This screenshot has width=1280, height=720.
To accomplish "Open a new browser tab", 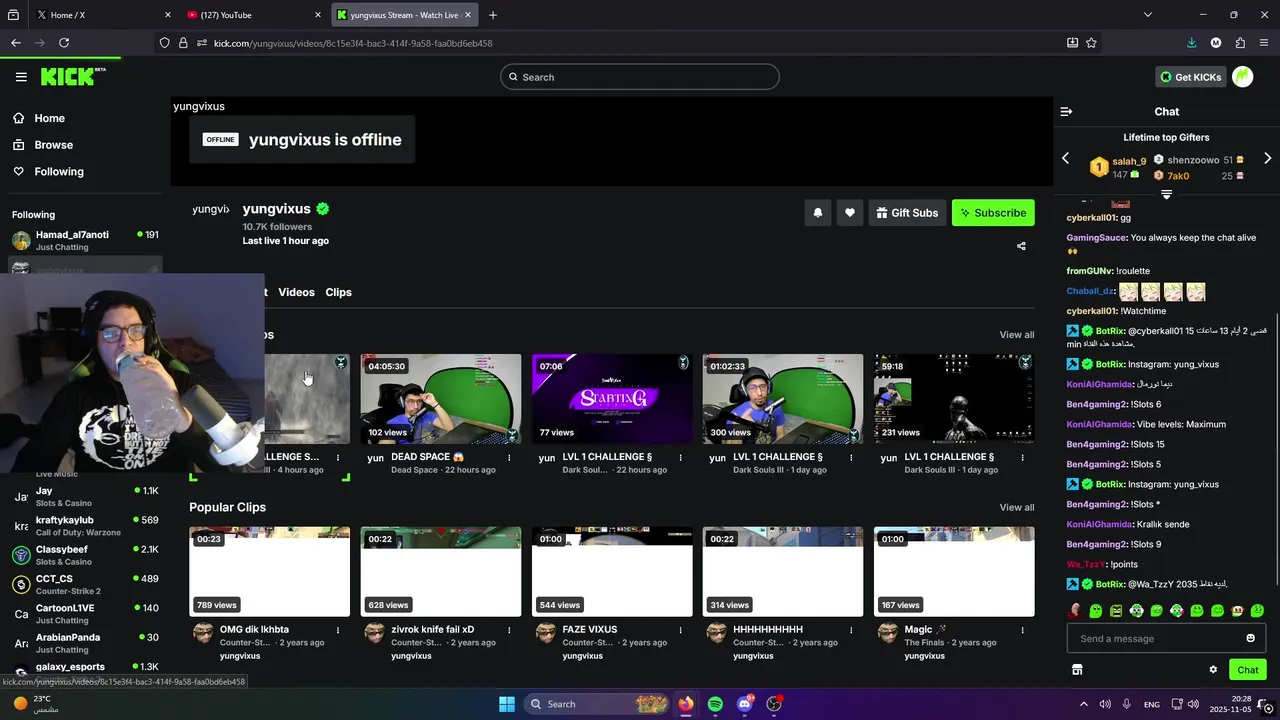I will pyautogui.click(x=493, y=15).
